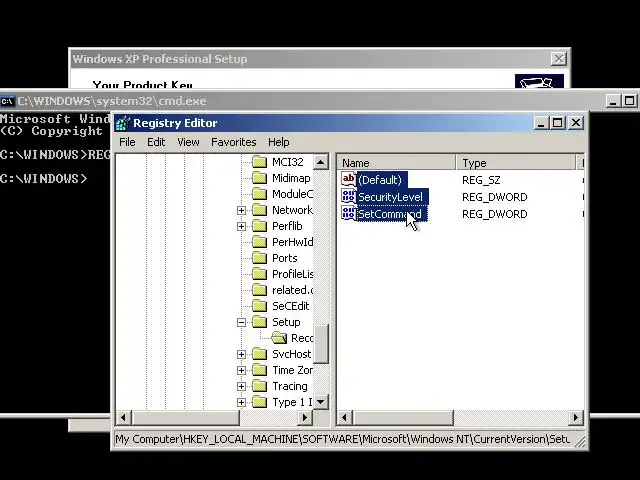Click the values pane scroll right arrow
The height and width of the screenshot is (480, 640).
coord(576,418)
